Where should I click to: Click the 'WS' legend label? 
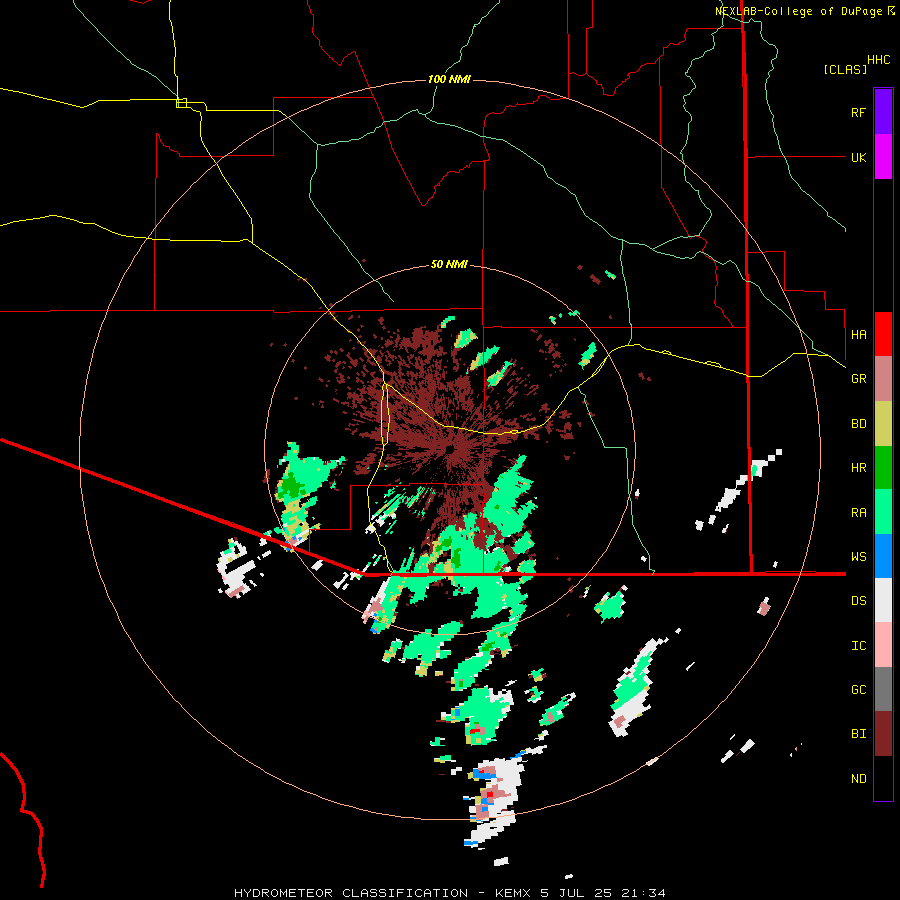858,557
